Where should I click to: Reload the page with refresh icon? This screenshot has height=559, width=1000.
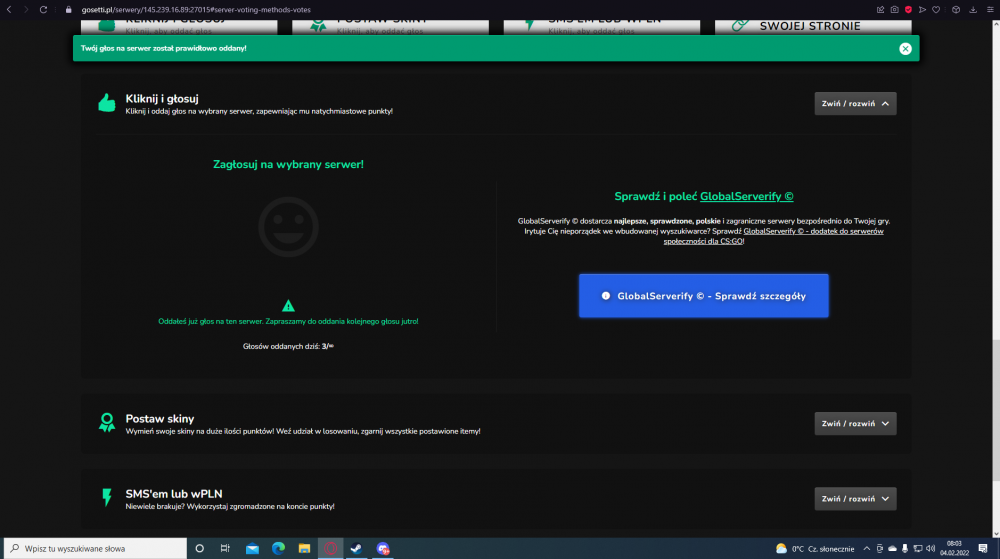(43, 10)
